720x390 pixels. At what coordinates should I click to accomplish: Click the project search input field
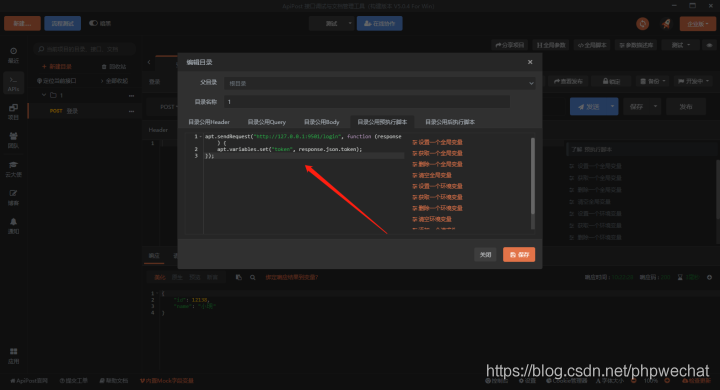[85, 49]
